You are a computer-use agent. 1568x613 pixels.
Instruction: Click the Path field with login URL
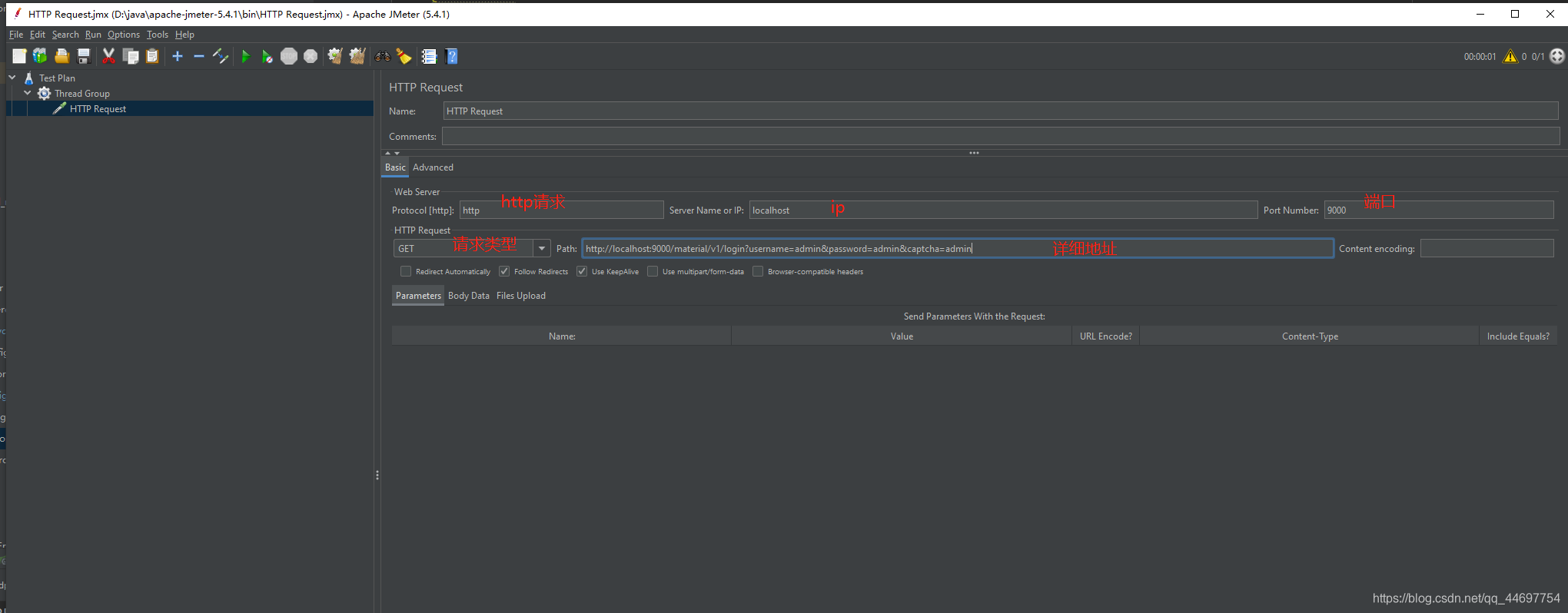point(958,248)
